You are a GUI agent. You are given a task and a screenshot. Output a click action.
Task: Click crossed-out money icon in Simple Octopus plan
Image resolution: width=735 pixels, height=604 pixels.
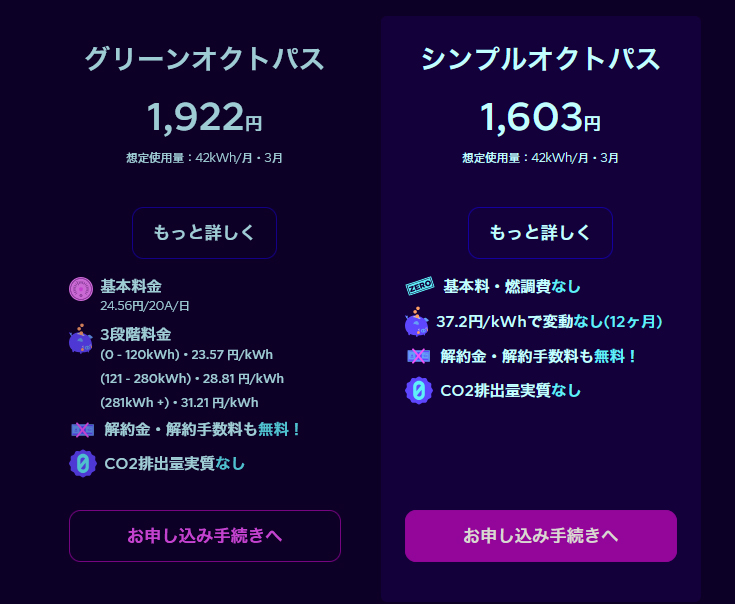click(419, 356)
